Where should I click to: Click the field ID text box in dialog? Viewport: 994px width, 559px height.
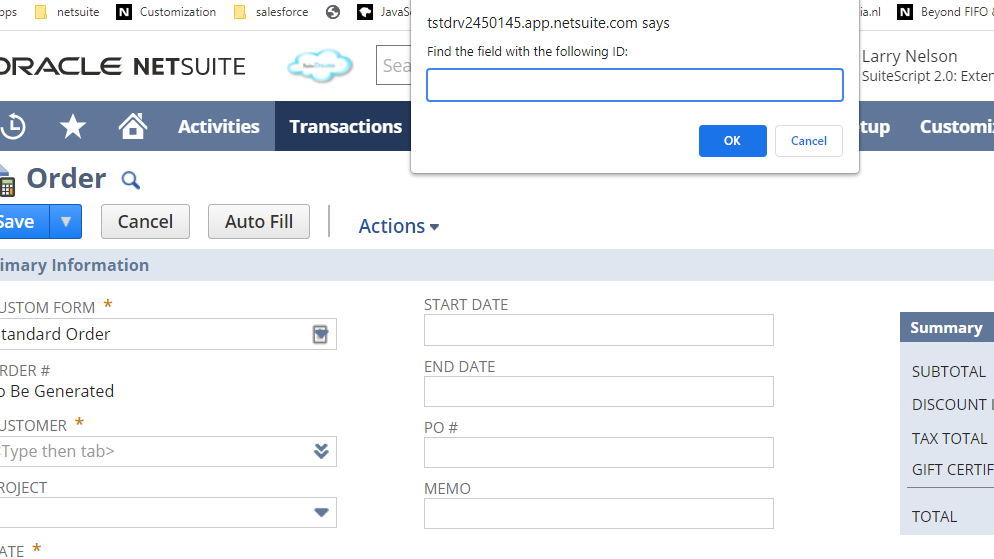point(634,85)
